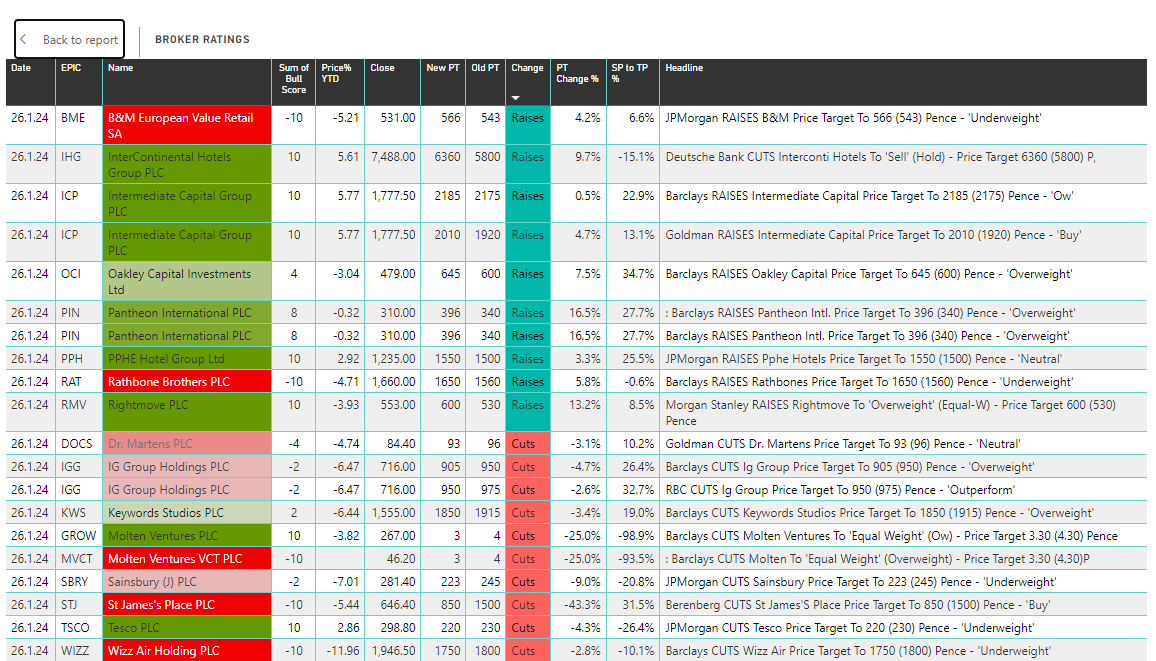This screenshot has height=661, width=1156.
Task: Select InterContinental Hotels Group PLC cell
Action: (187, 164)
